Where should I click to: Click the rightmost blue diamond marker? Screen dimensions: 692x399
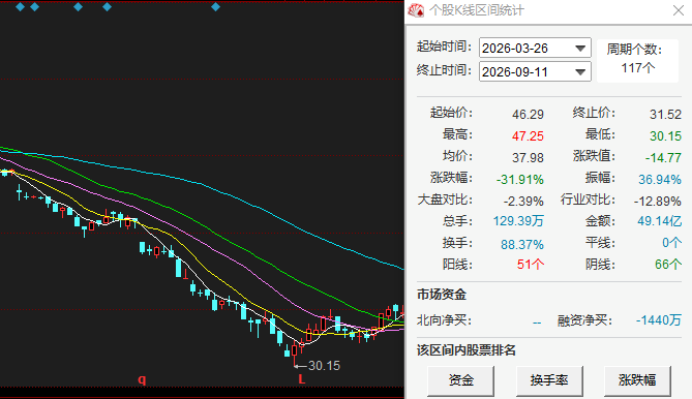tap(215, 7)
